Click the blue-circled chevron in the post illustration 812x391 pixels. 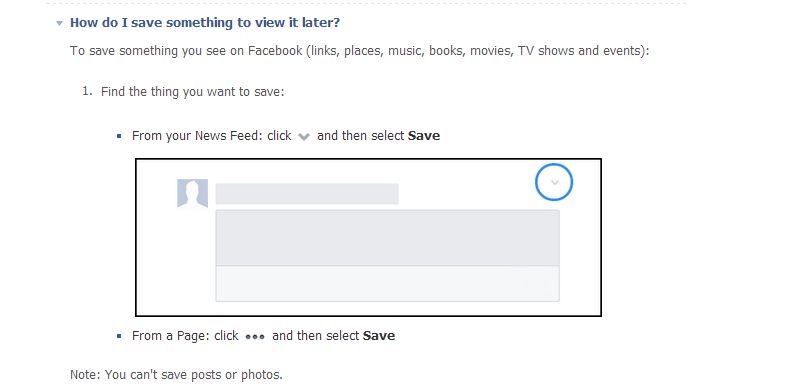coord(554,182)
